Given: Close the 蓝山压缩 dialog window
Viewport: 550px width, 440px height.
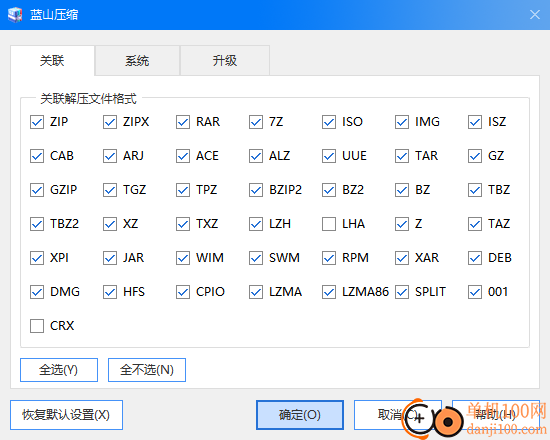Looking at the screenshot, I should tap(535, 15).
